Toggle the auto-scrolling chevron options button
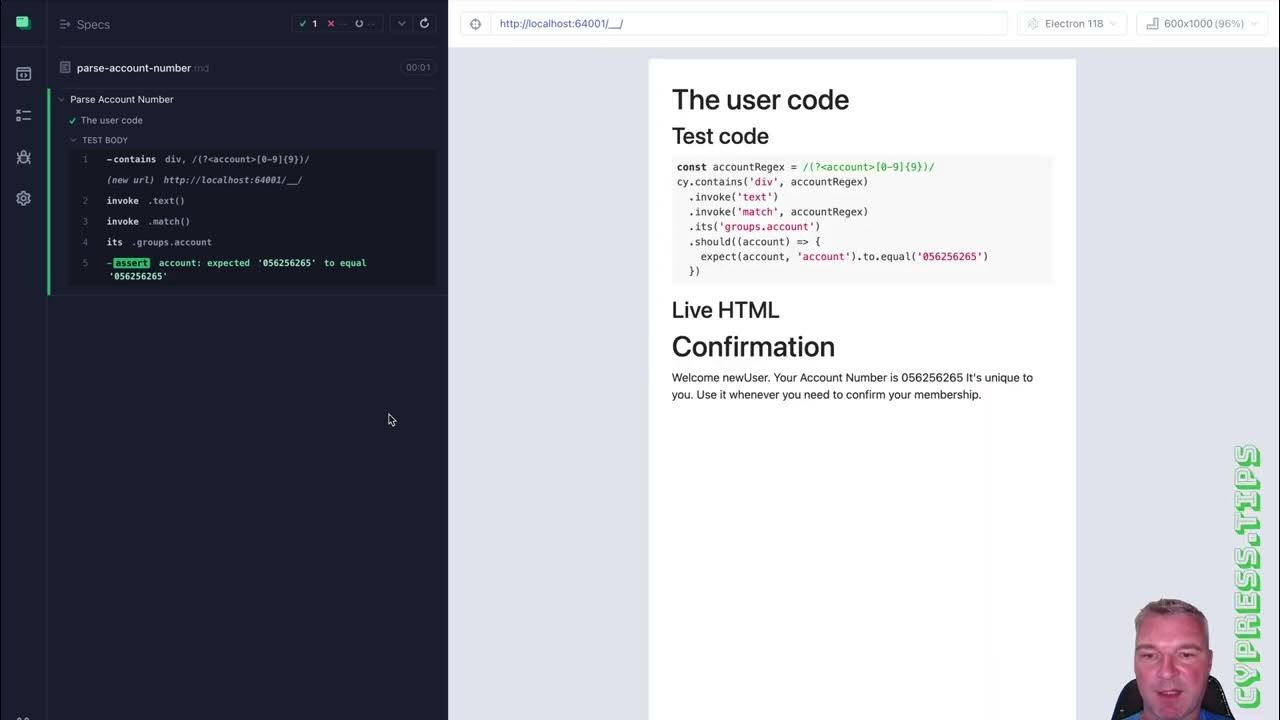This screenshot has width=1280, height=720. 401,24
